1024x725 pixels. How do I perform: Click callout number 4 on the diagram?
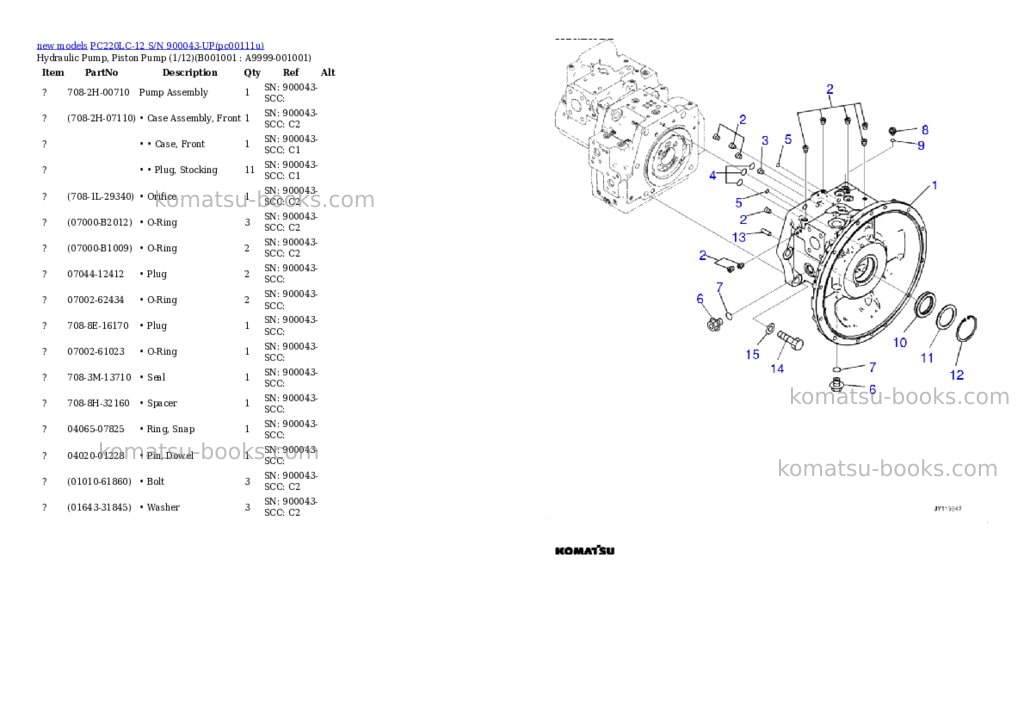pyautogui.click(x=712, y=175)
